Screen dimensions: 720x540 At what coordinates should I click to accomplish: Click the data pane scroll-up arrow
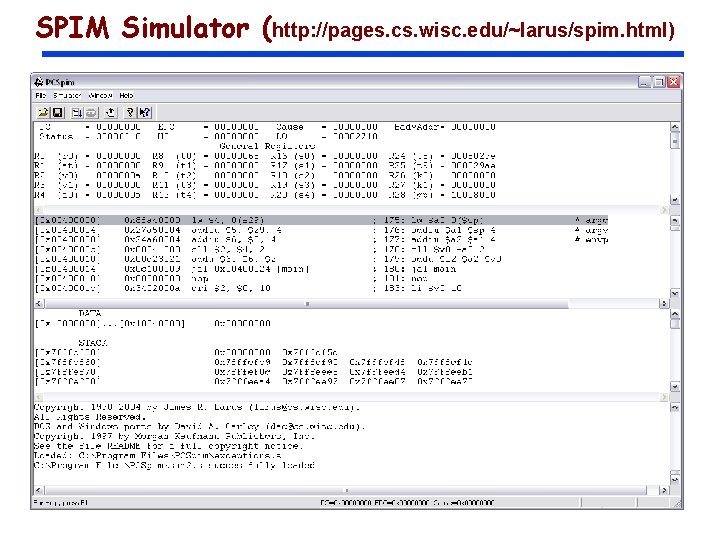pos(675,314)
